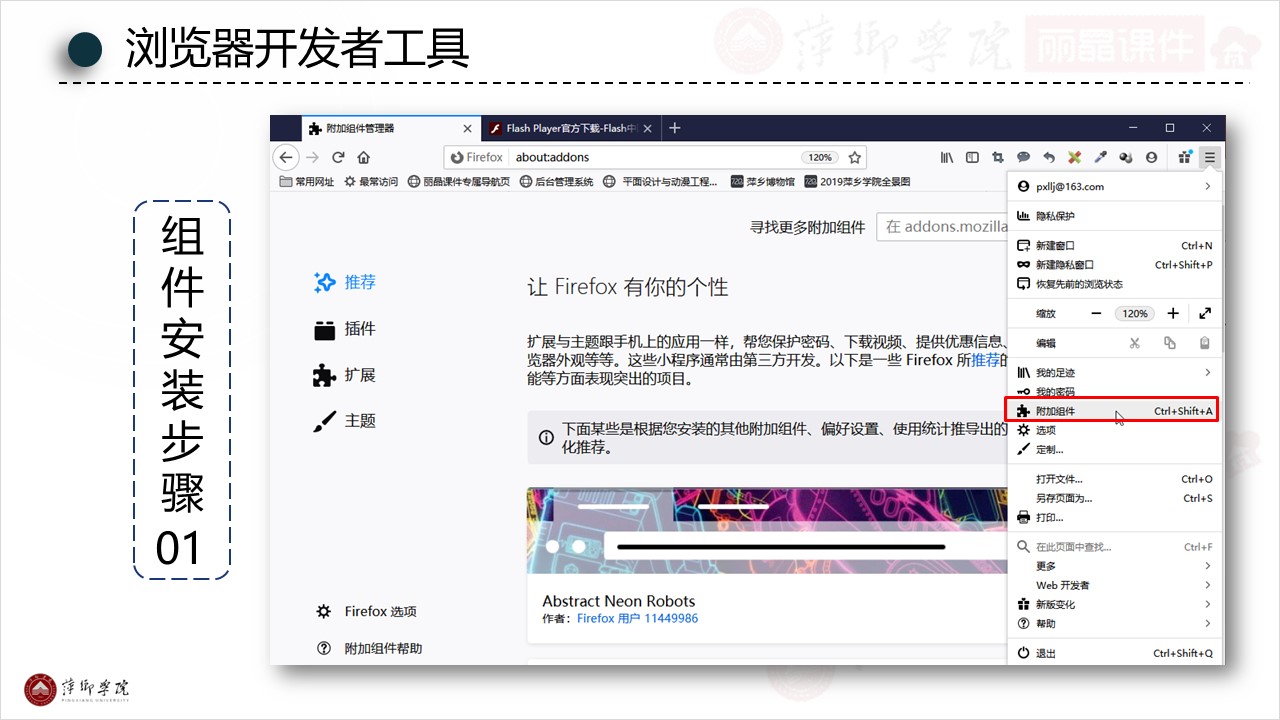Click the 120% zoom badge in address bar
Viewport: 1280px width, 720px height.
pyautogui.click(x=820, y=158)
